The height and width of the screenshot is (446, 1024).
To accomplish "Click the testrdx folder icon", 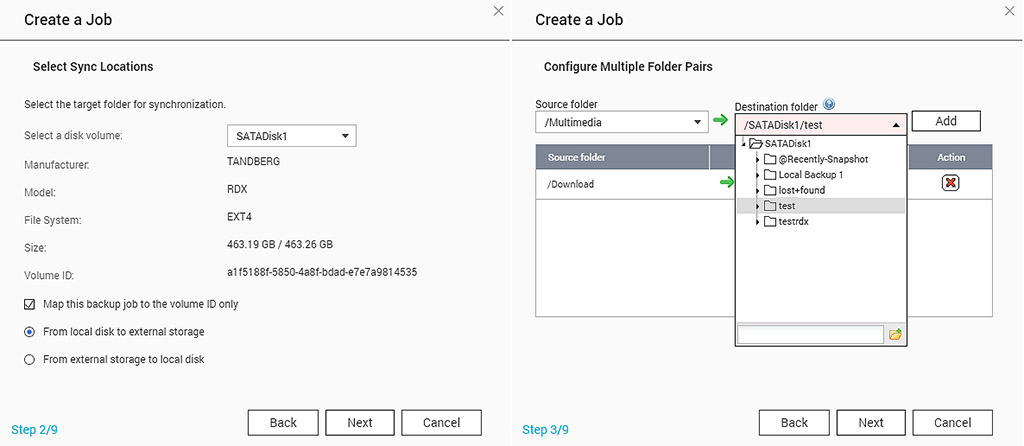I will click(x=770, y=221).
